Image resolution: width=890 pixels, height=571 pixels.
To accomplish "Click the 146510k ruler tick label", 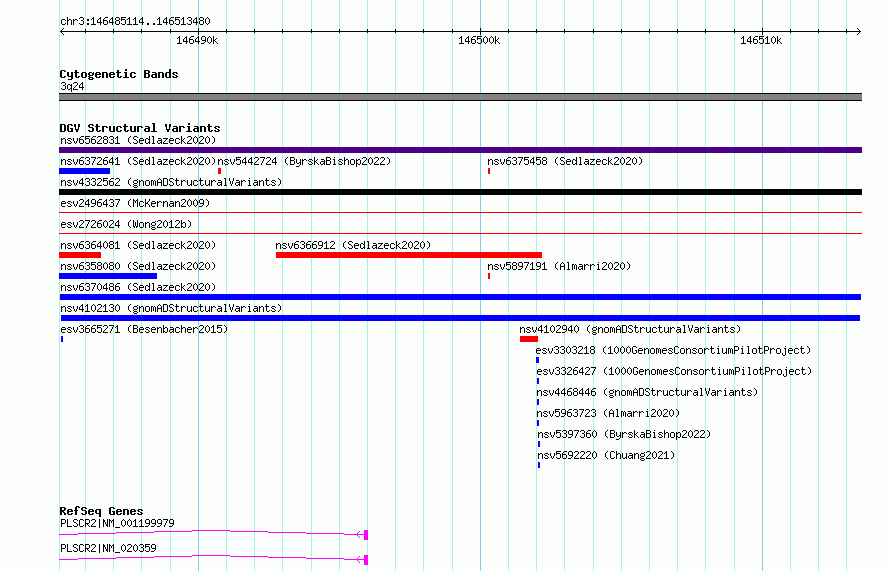I will coord(761,40).
